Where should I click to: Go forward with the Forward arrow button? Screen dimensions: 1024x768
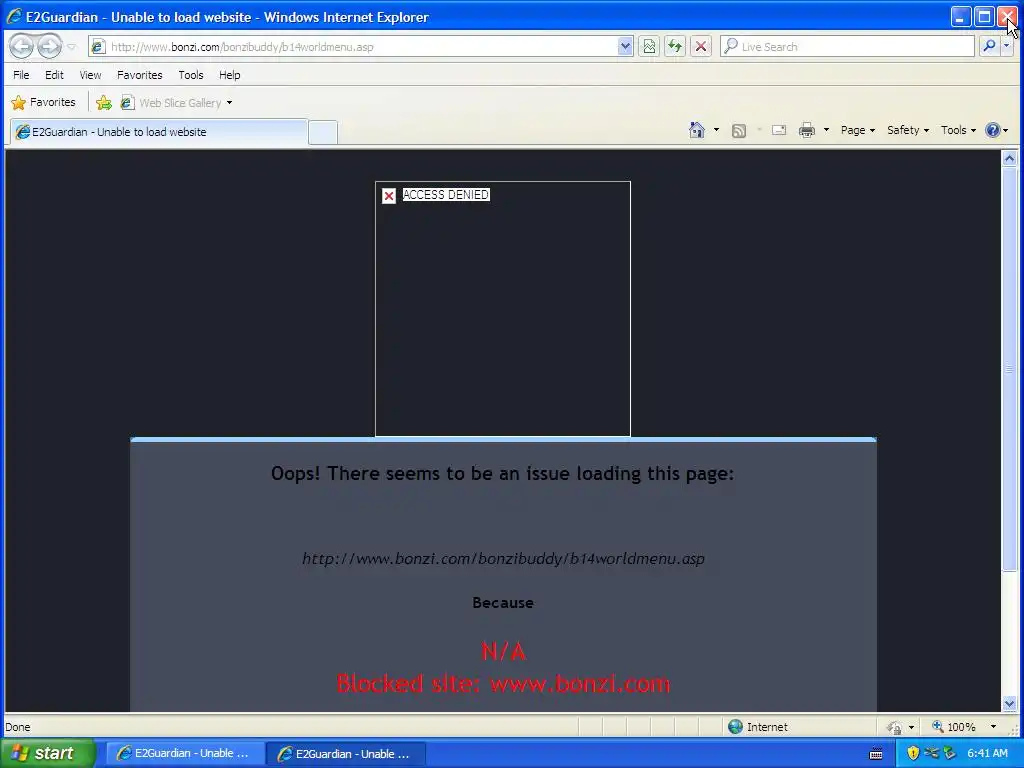(x=50, y=46)
